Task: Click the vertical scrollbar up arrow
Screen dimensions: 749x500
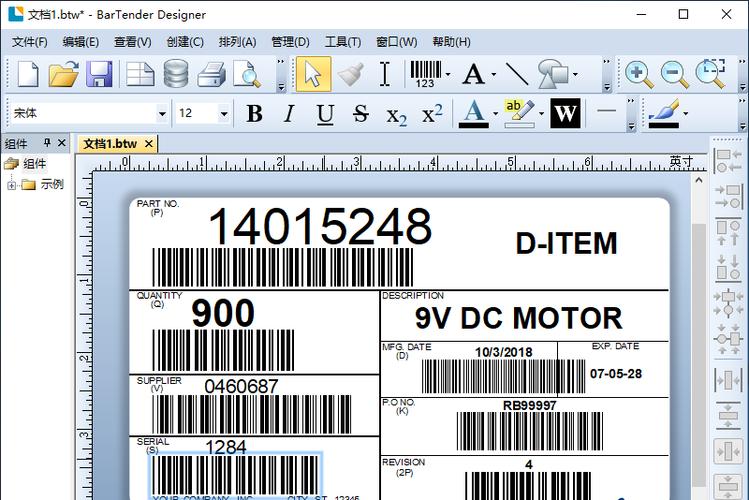Action: 698,181
